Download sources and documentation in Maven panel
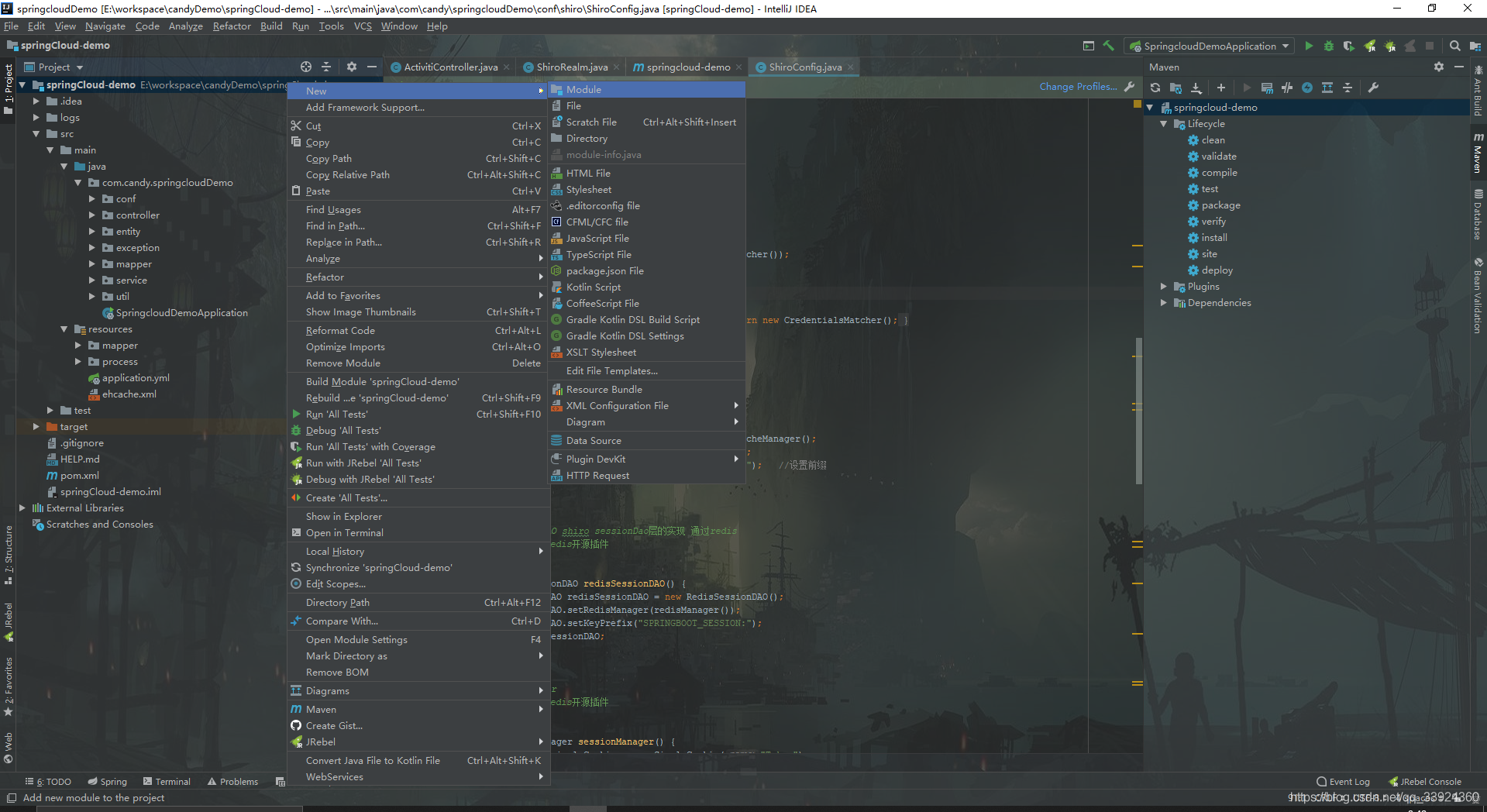Screen dimensions: 1487x812 pyautogui.click(x=1196, y=88)
